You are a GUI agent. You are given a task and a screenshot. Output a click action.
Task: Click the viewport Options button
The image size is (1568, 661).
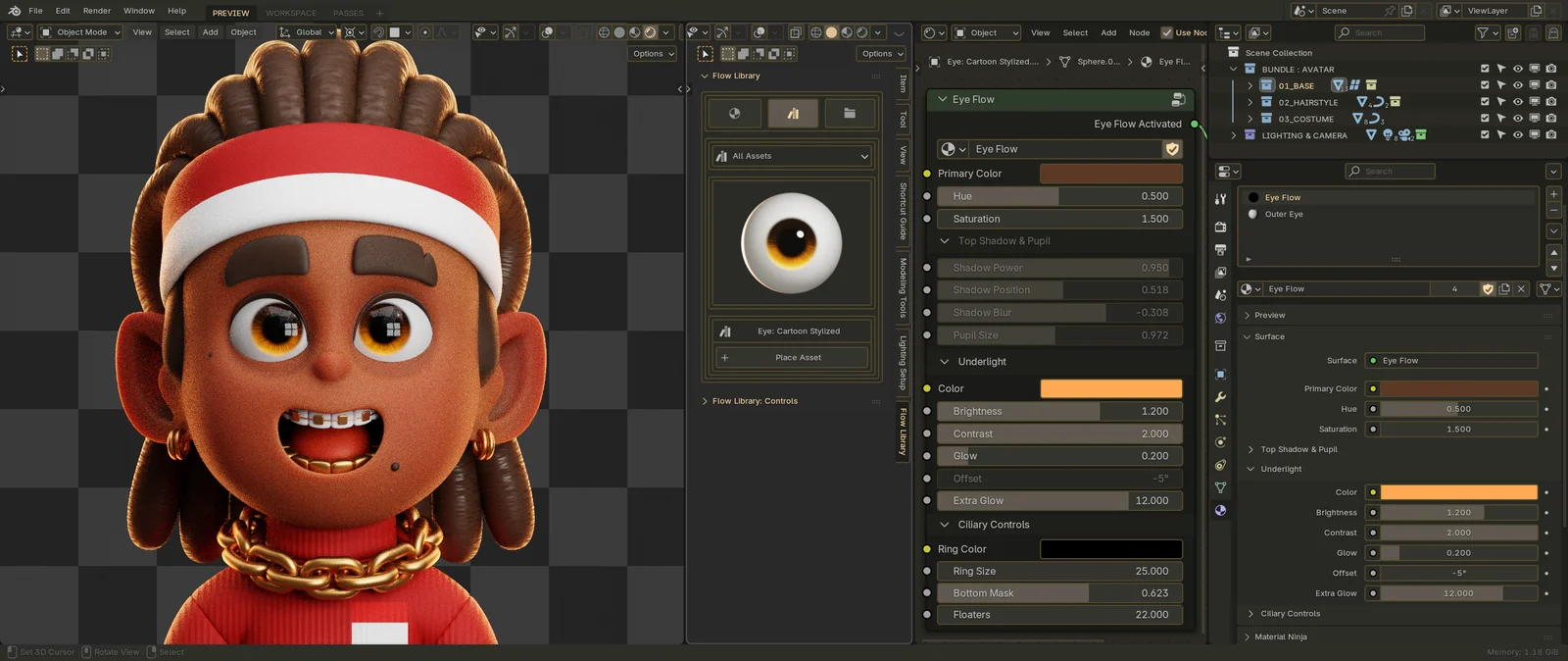point(653,54)
